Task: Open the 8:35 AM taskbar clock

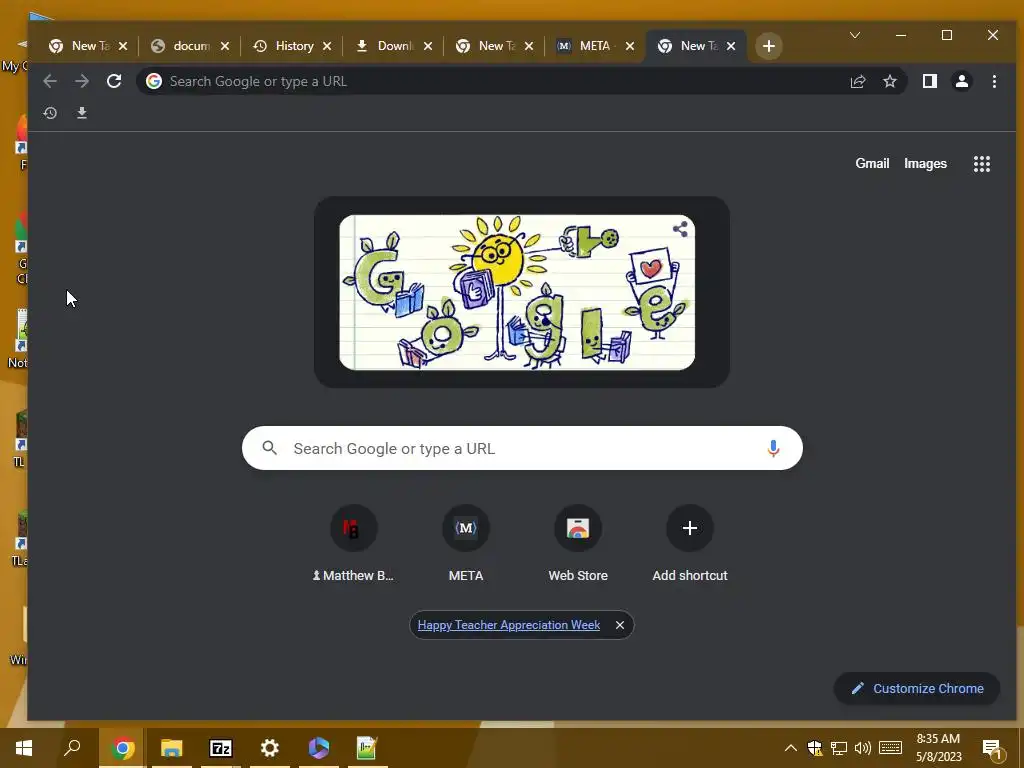Action: [x=938, y=748]
